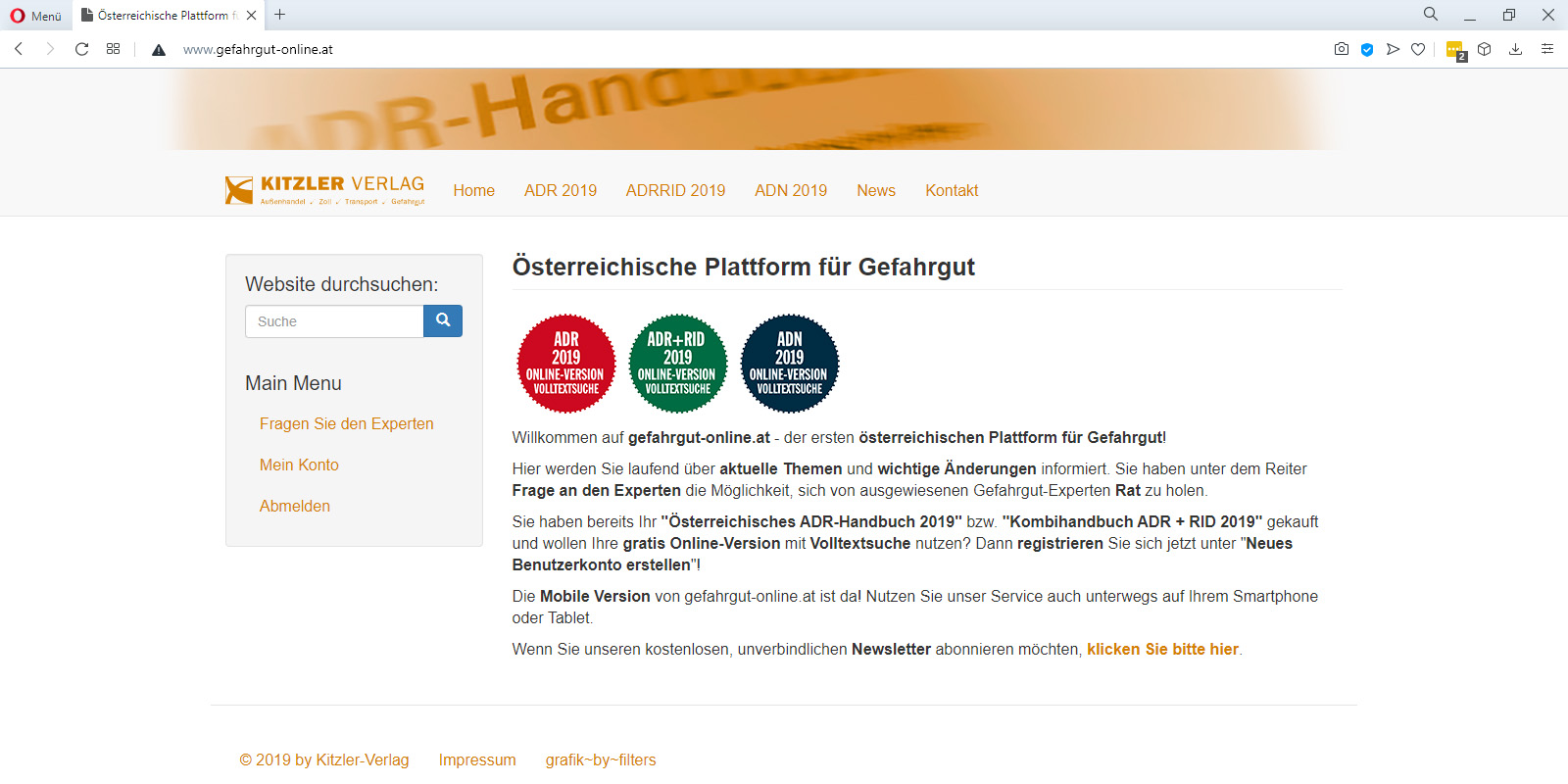Click the Website durchsuchen heading
Screen dimensions: 1568x784
pos(342,284)
